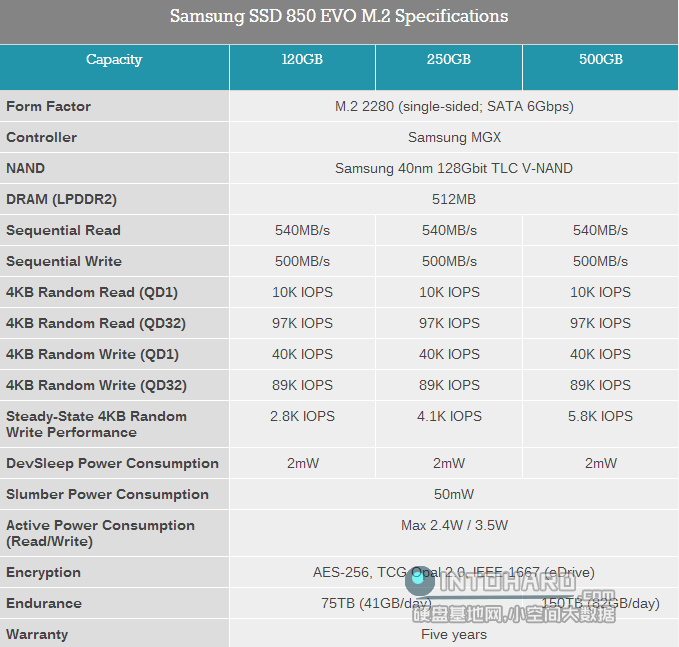Select the 'NAND' row label
The height and width of the screenshot is (647, 679).
25,168
